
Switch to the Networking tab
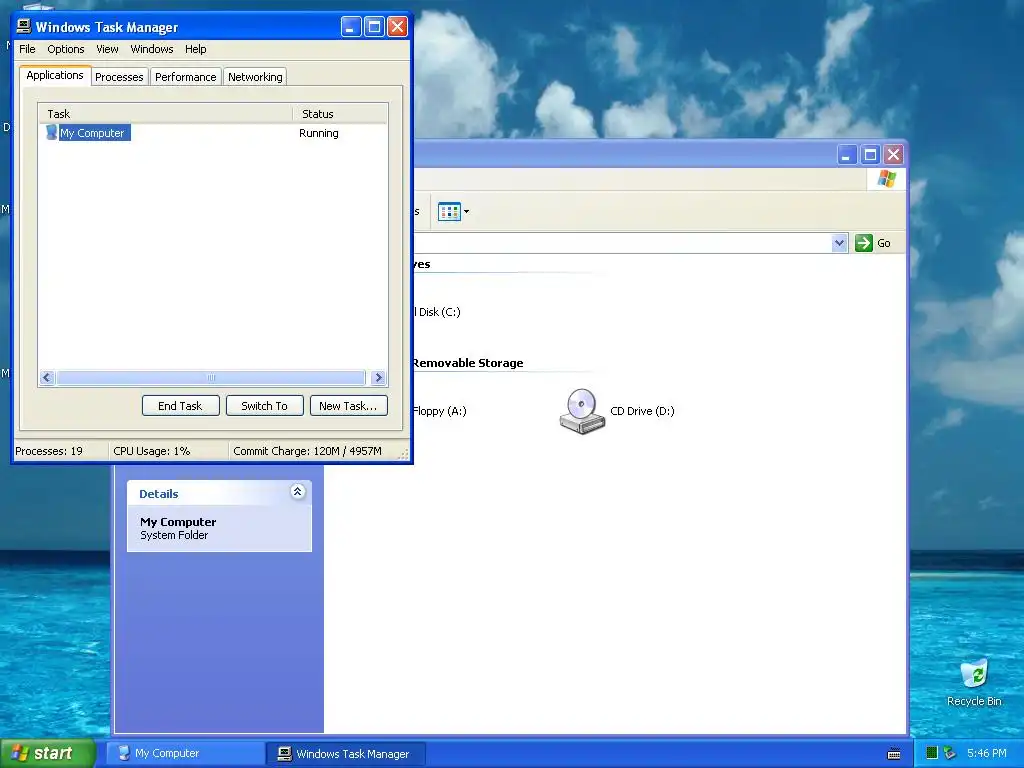point(255,77)
